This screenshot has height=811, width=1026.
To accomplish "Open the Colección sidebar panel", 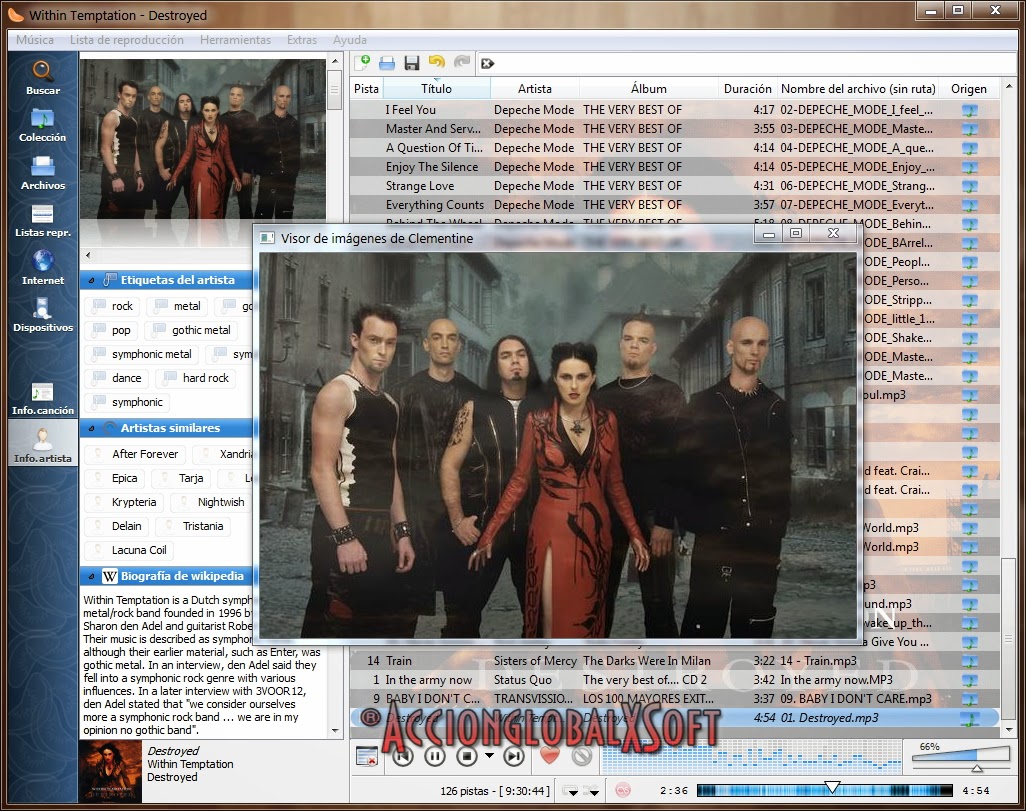I will coord(43,125).
